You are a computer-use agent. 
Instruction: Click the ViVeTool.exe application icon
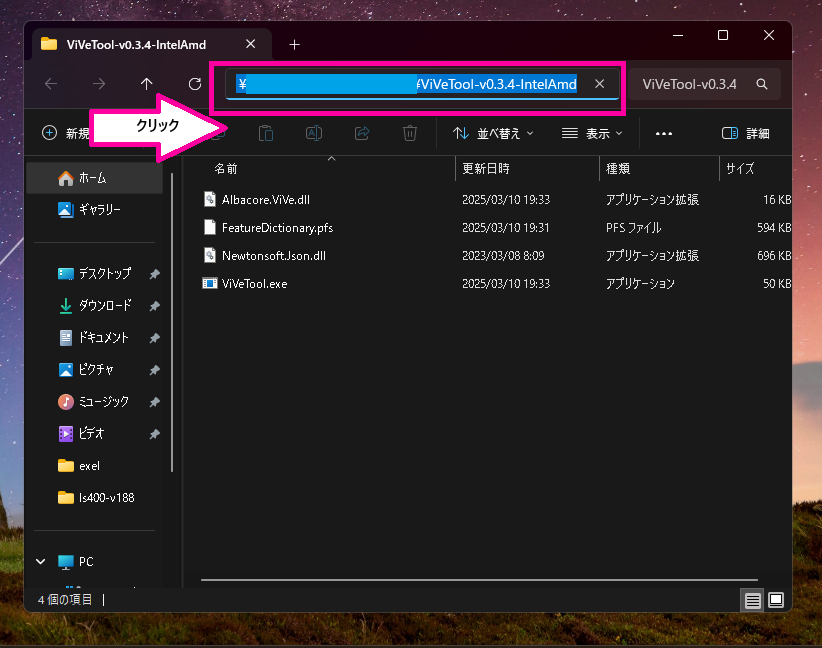pyautogui.click(x=210, y=284)
